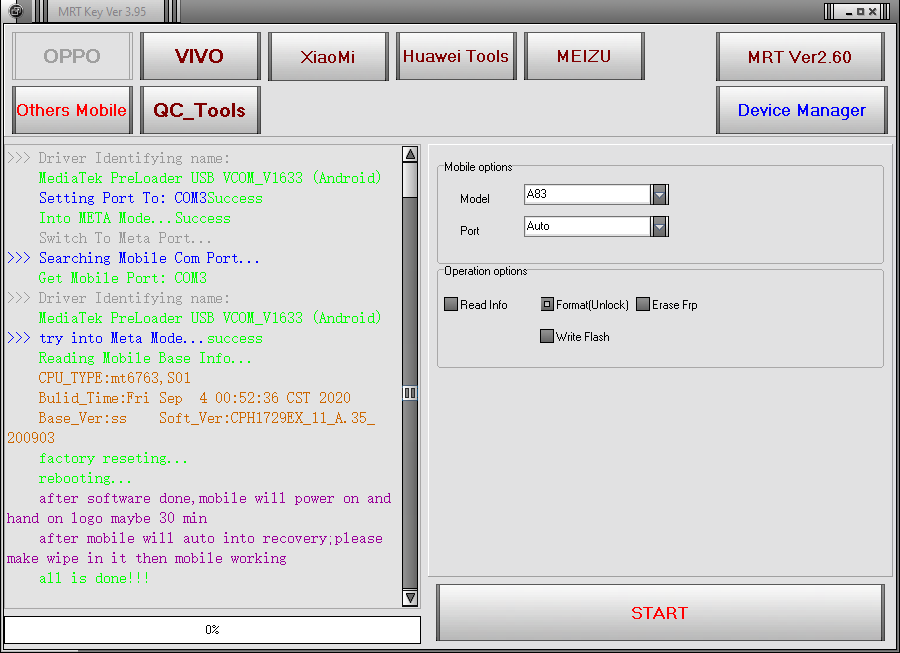Enable the Read Info checkbox
The width and height of the screenshot is (900, 653).
[x=451, y=304]
